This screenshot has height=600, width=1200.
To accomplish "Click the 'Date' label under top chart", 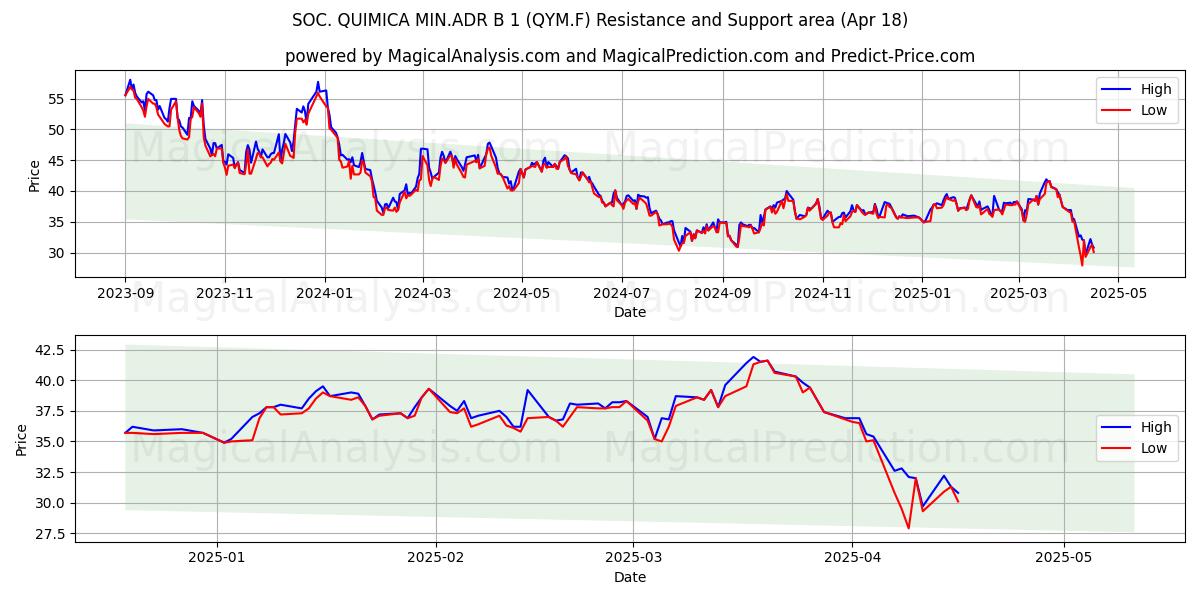I will click(630, 313).
